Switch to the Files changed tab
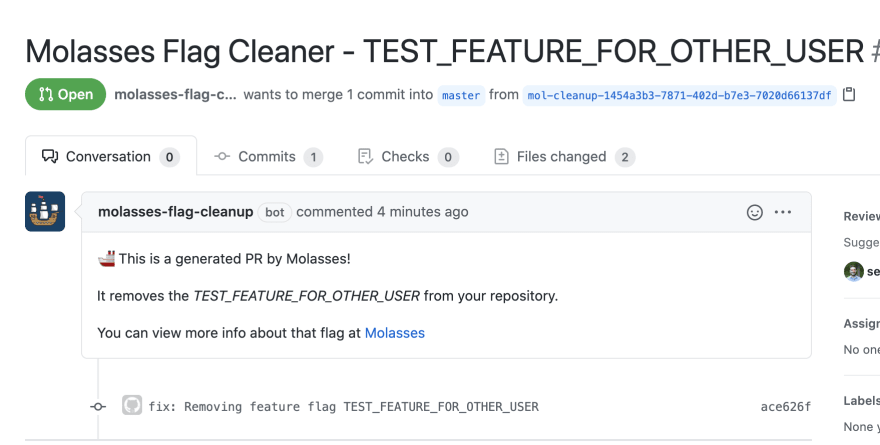This screenshot has width=880, height=445. pyautogui.click(x=564, y=157)
